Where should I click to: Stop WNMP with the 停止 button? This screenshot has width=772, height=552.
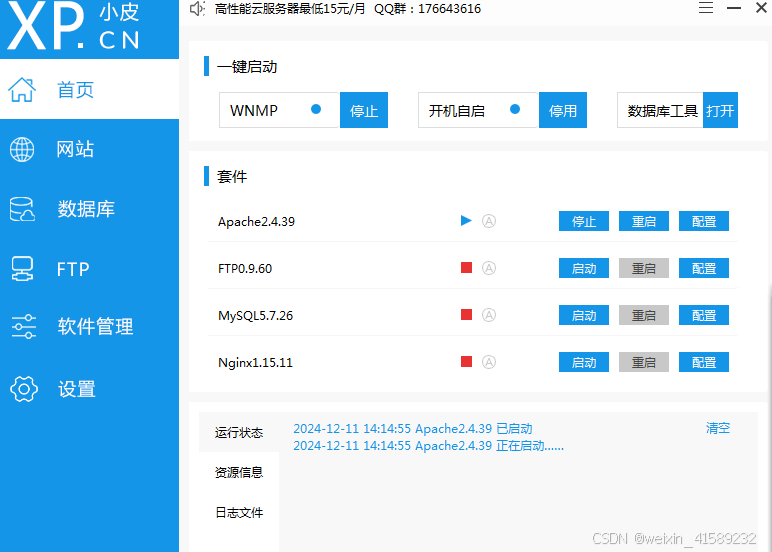(x=364, y=110)
